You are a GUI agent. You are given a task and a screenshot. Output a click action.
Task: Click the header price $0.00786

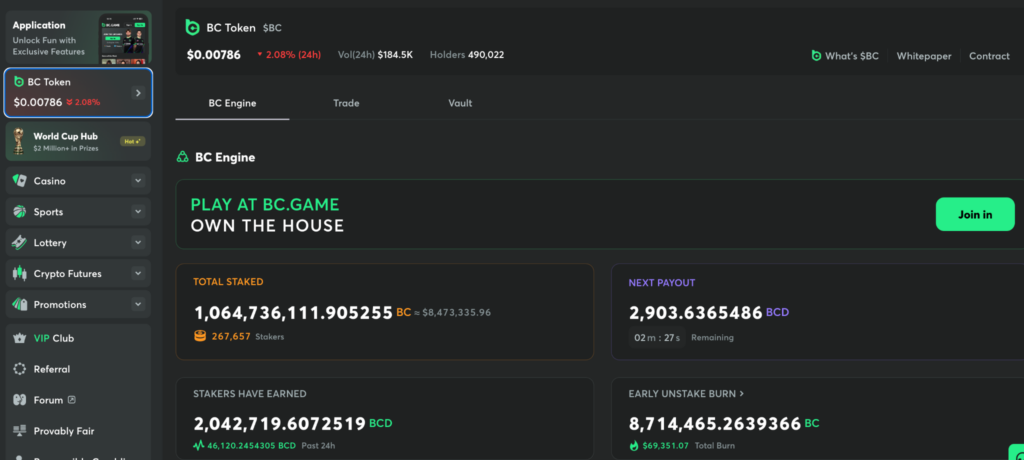click(214, 55)
